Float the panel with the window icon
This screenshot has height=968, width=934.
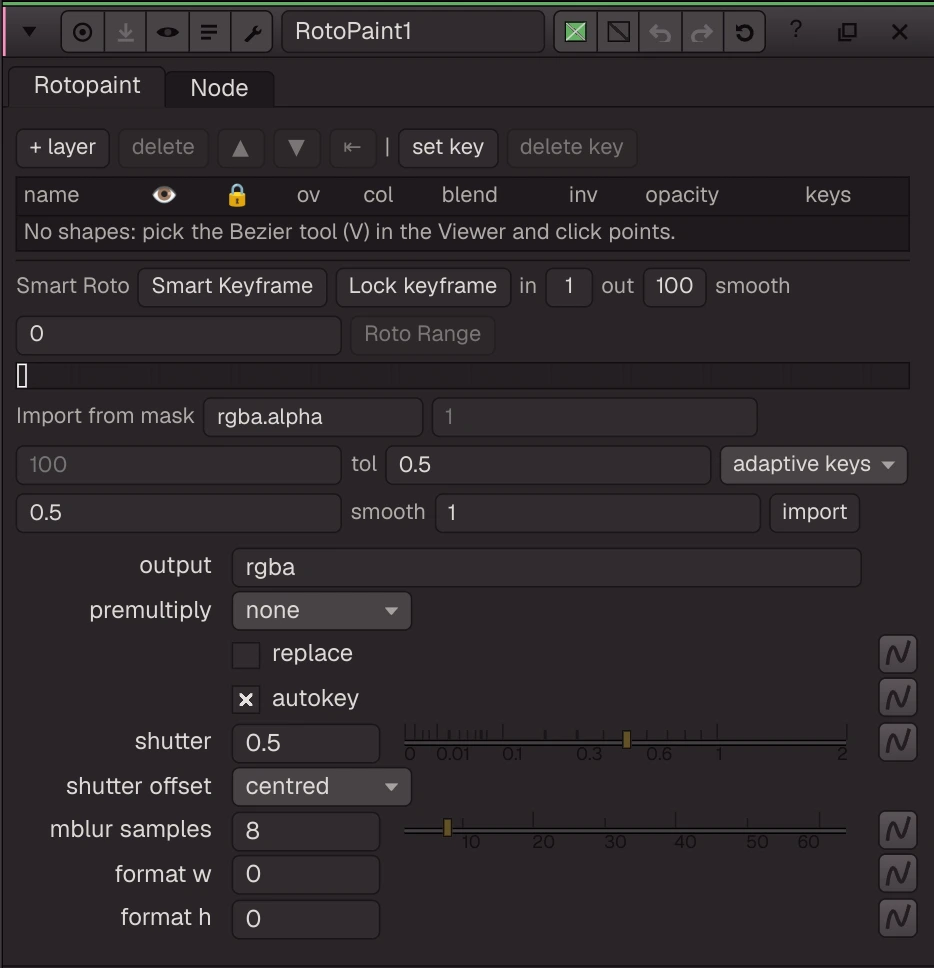[848, 31]
